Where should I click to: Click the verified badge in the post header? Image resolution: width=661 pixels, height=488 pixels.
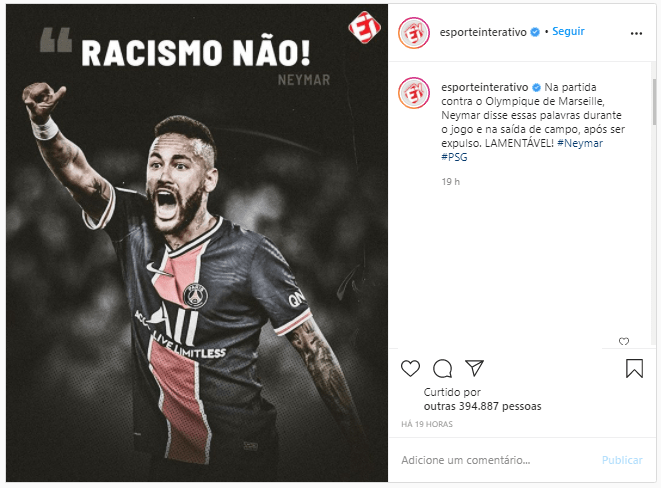535,32
